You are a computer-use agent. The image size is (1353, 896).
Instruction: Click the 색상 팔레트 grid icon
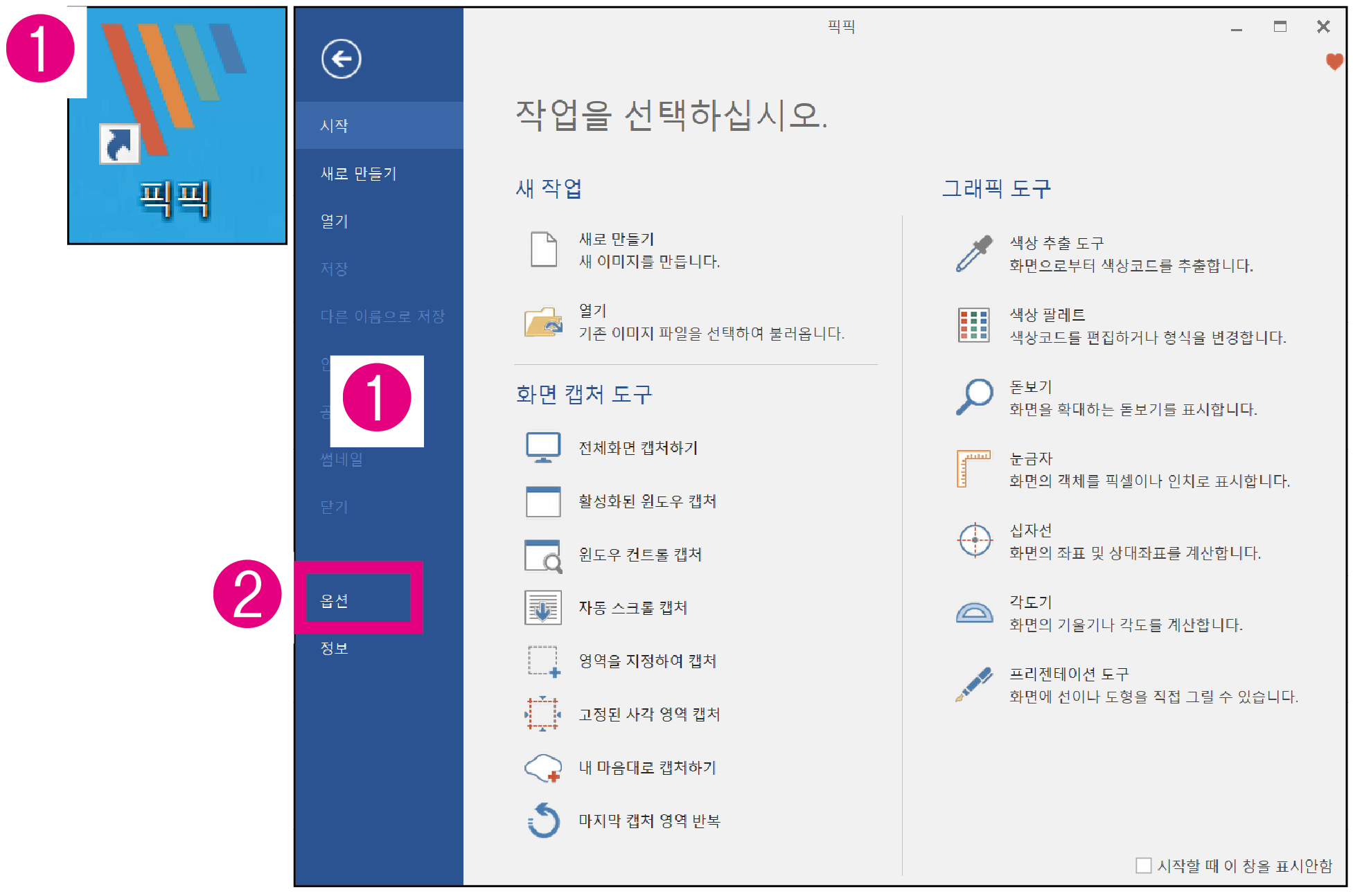click(974, 325)
